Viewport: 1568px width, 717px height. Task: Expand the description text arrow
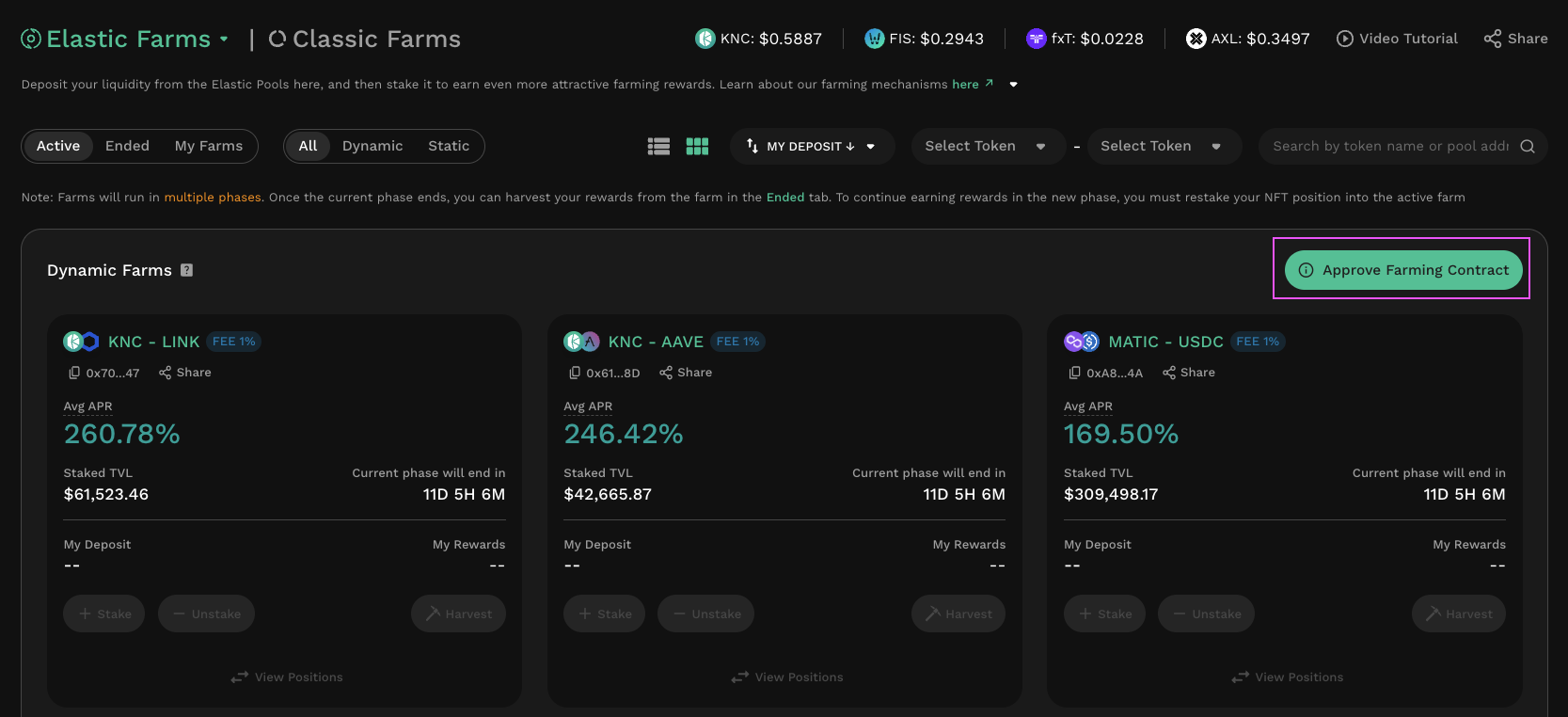point(1013,85)
